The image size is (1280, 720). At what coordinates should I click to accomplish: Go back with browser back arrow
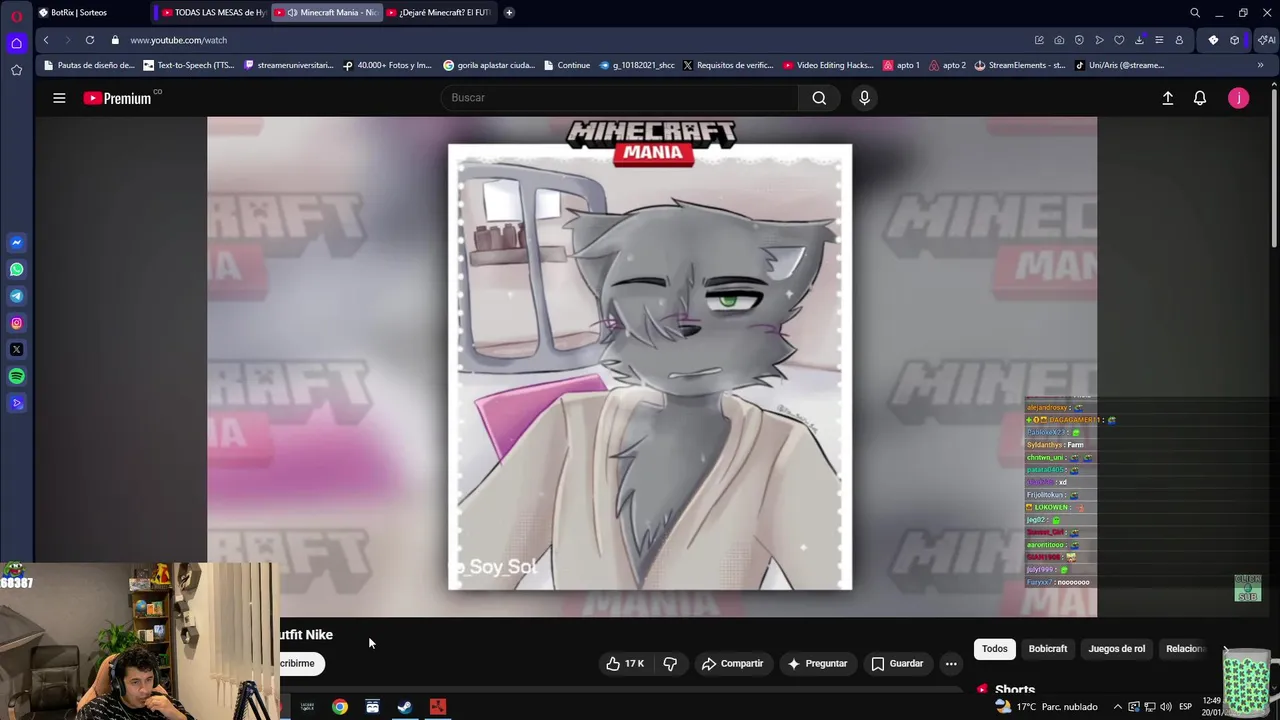[x=46, y=40]
